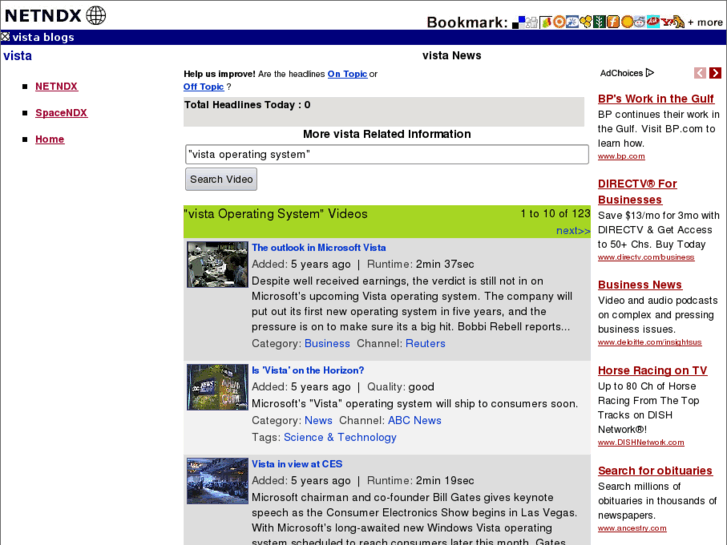Bookmark using the Yahoo Y! icon
This screenshot has height=545, width=727.
pos(667,22)
